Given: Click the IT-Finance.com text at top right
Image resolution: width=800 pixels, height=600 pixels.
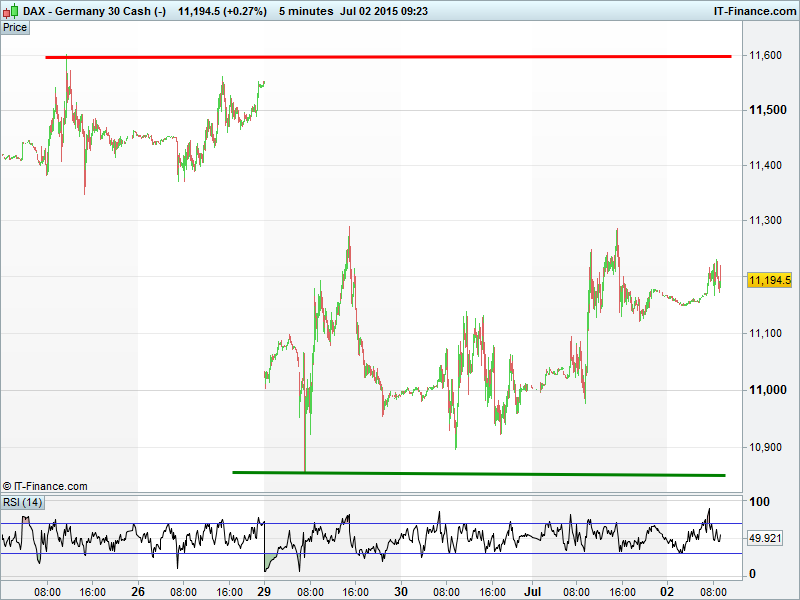Looking at the screenshot, I should pyautogui.click(x=752, y=10).
